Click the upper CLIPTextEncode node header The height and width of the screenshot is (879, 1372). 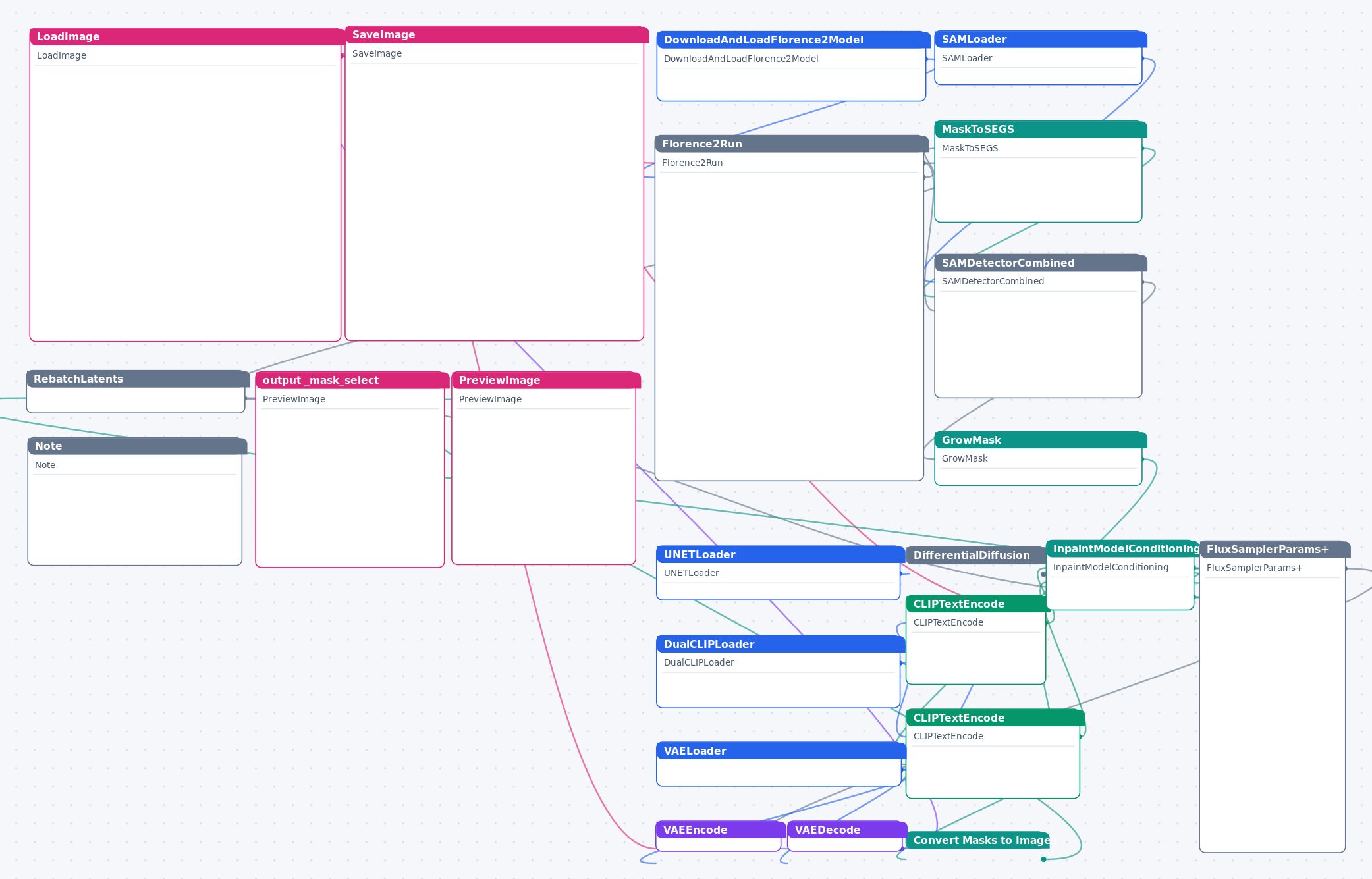[x=978, y=604]
